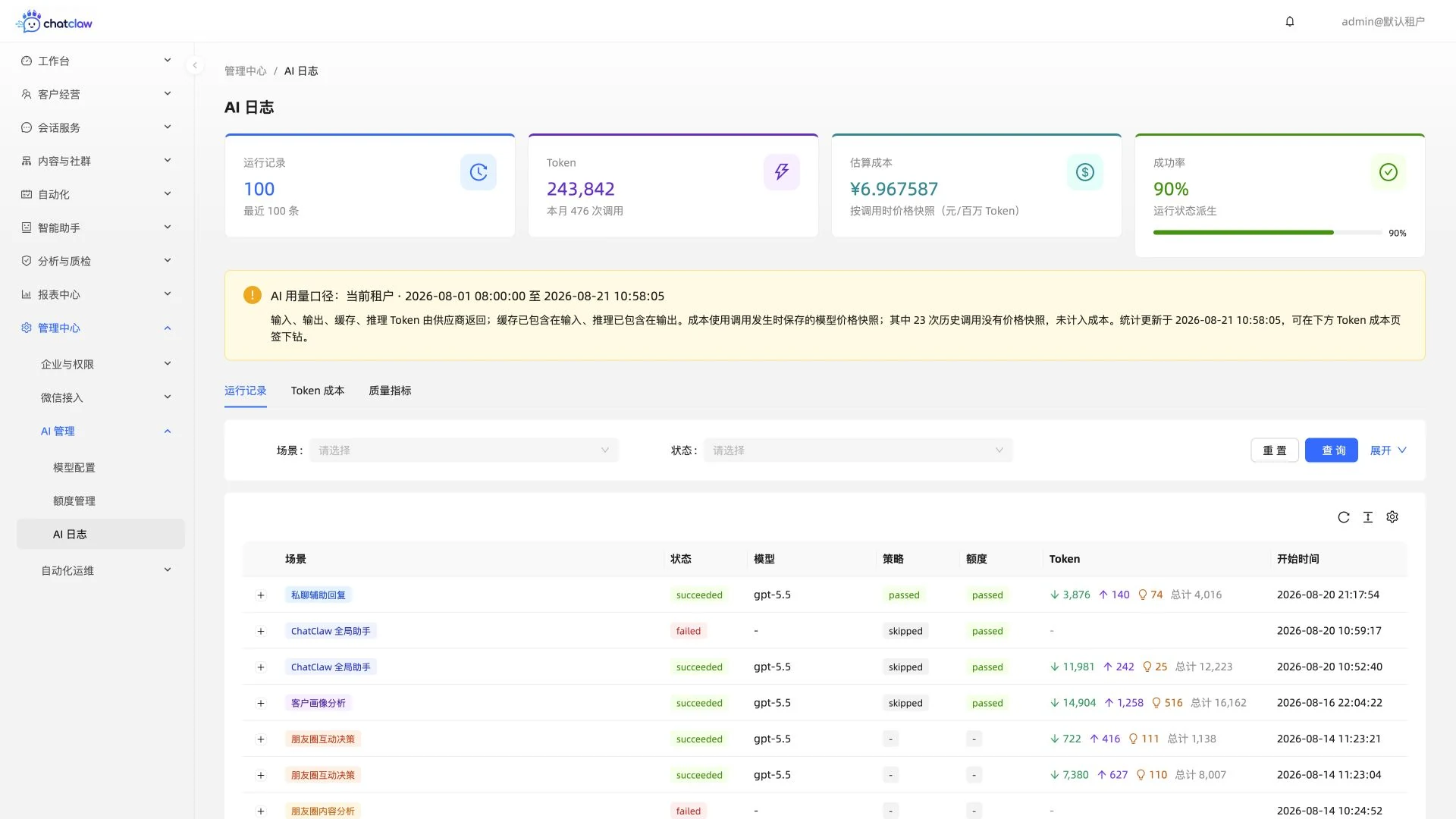Switch to the Token 成本 tab
This screenshot has width=1456, height=819.
(x=318, y=391)
